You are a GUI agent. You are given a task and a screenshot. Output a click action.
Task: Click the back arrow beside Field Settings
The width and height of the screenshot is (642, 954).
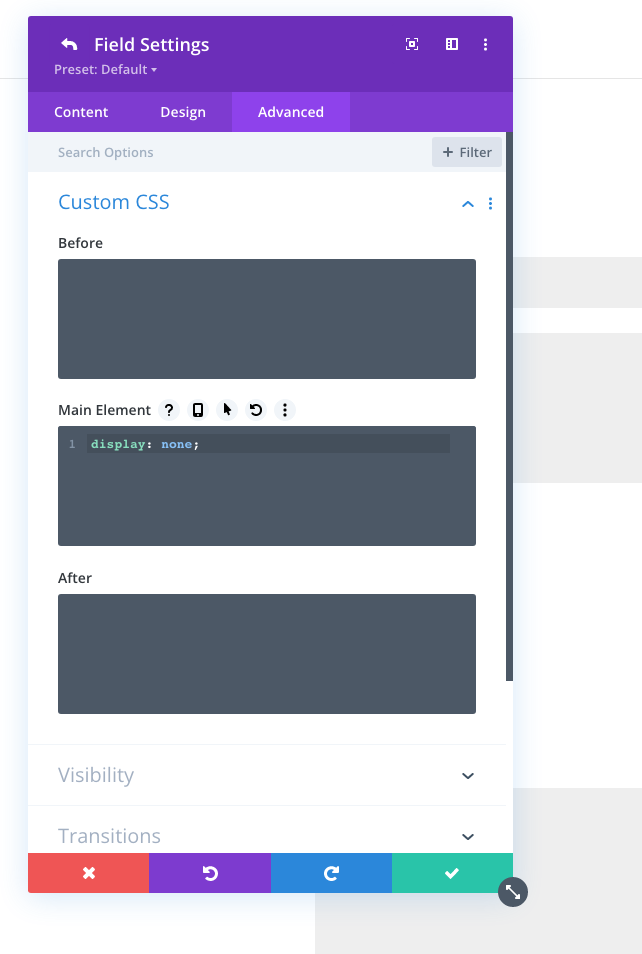coord(69,44)
